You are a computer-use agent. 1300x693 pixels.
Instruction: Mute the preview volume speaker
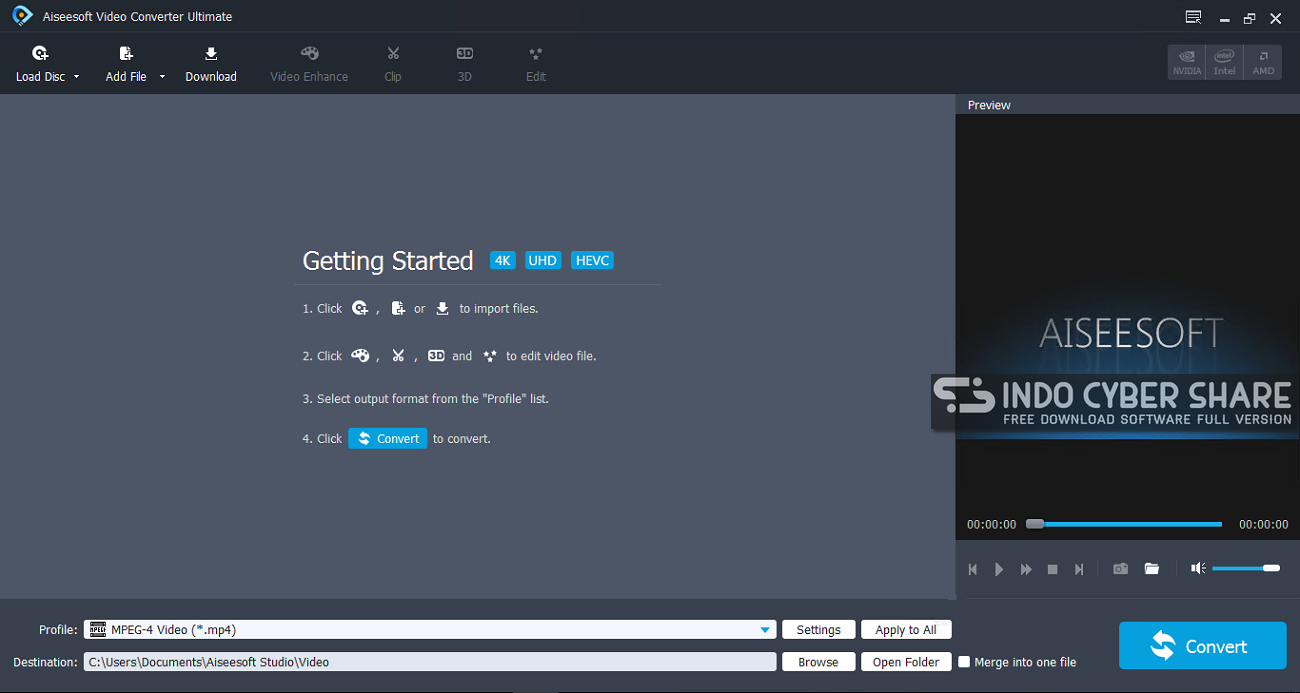tap(1198, 568)
